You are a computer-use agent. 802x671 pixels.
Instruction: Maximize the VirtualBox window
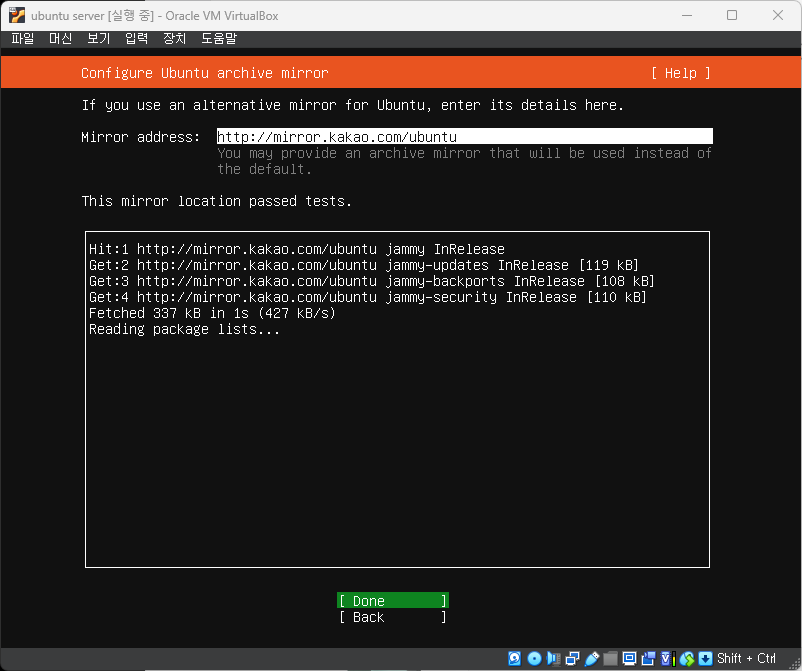coord(732,15)
